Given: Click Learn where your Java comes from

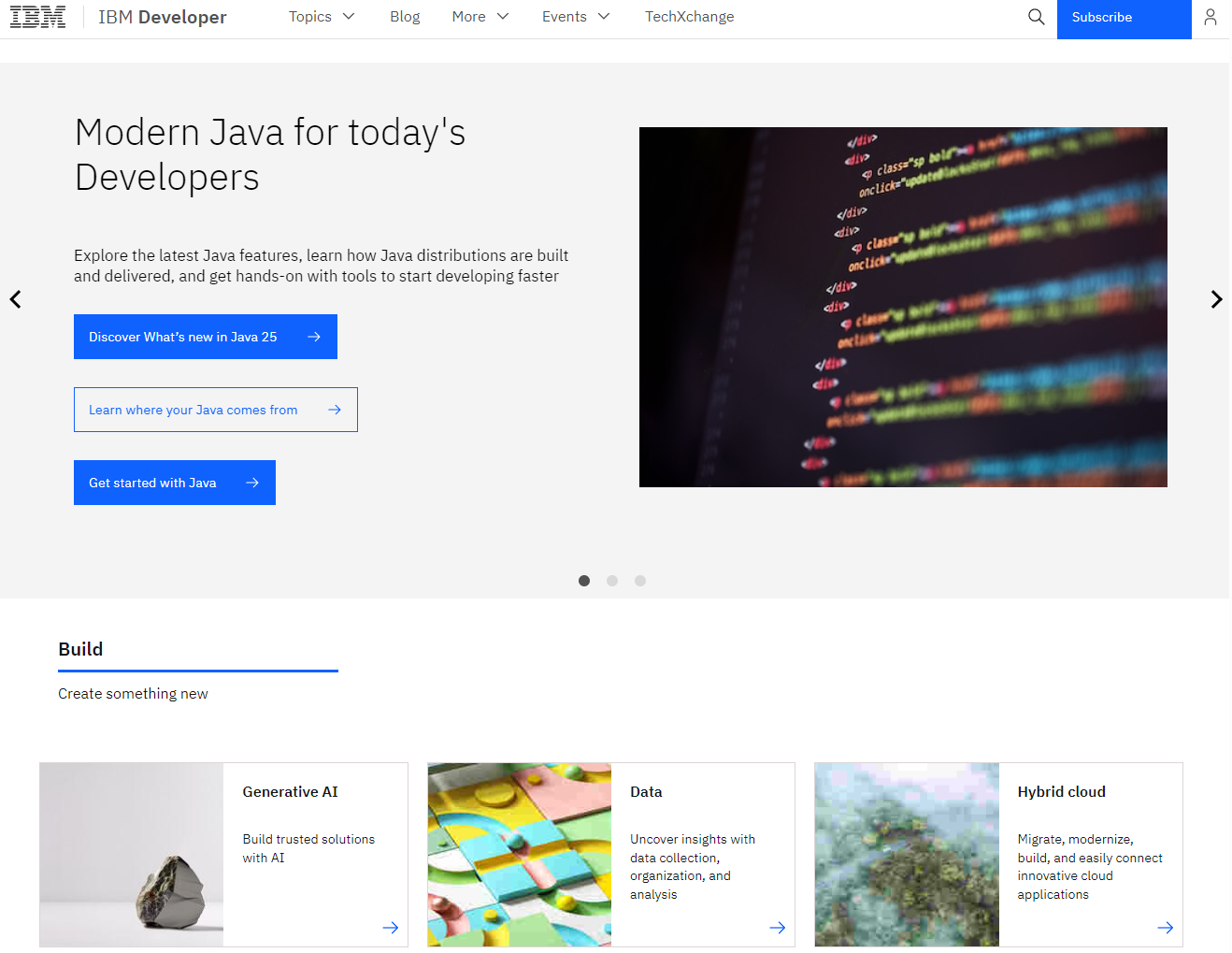Looking at the screenshot, I should (x=215, y=410).
